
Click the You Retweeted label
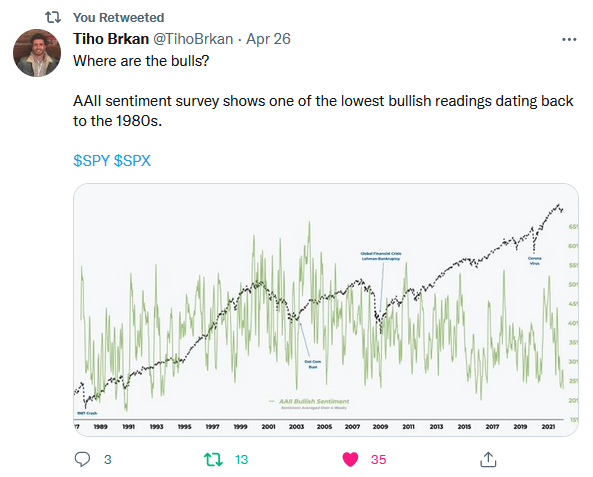click(118, 17)
